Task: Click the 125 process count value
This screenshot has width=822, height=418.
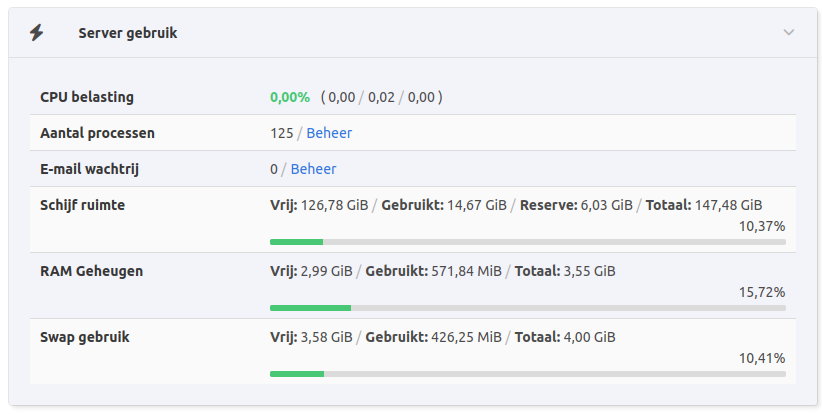Action: (x=281, y=133)
